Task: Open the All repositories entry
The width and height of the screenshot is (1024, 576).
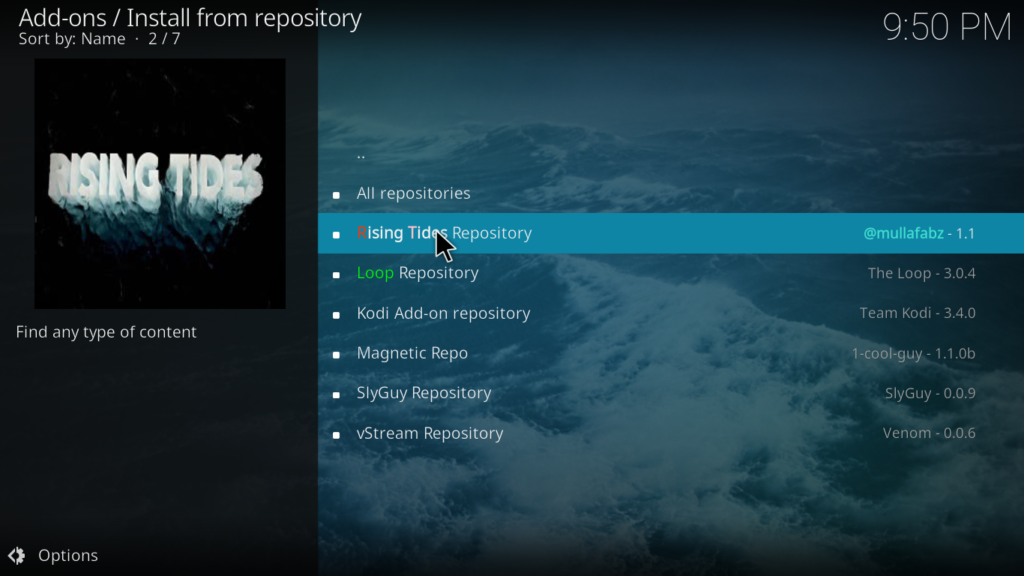Action: pos(413,193)
